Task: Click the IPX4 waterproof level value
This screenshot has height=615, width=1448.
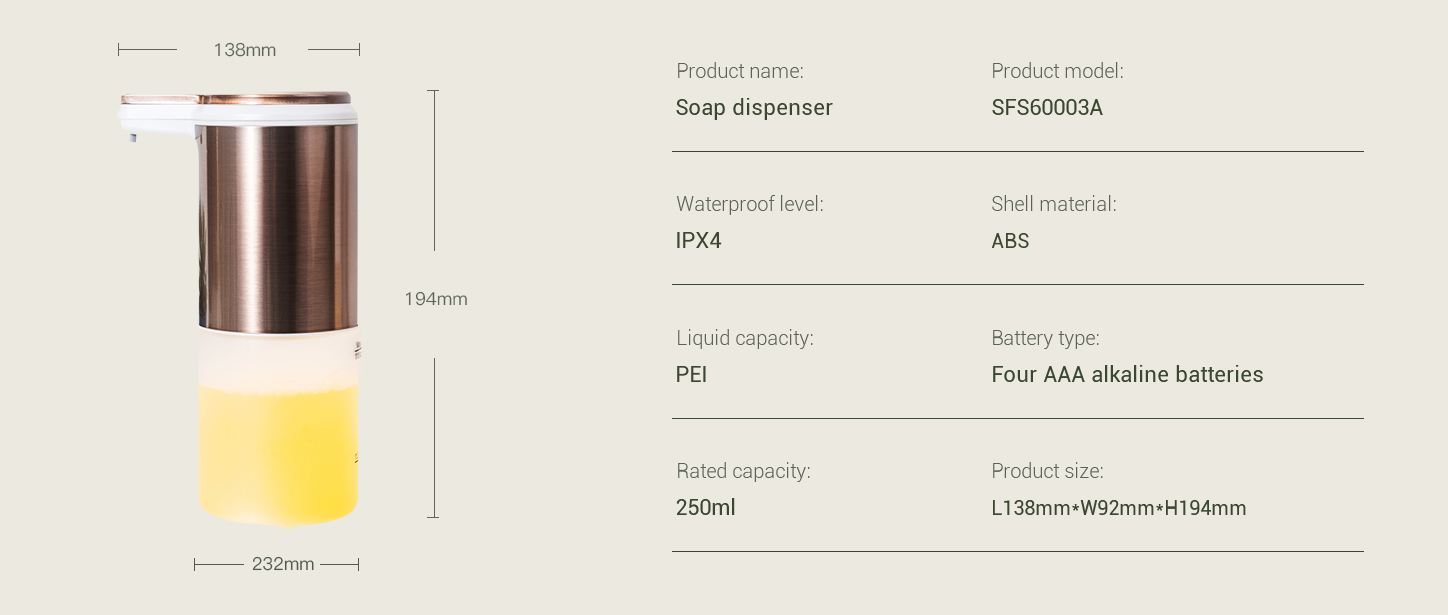Action: point(698,241)
